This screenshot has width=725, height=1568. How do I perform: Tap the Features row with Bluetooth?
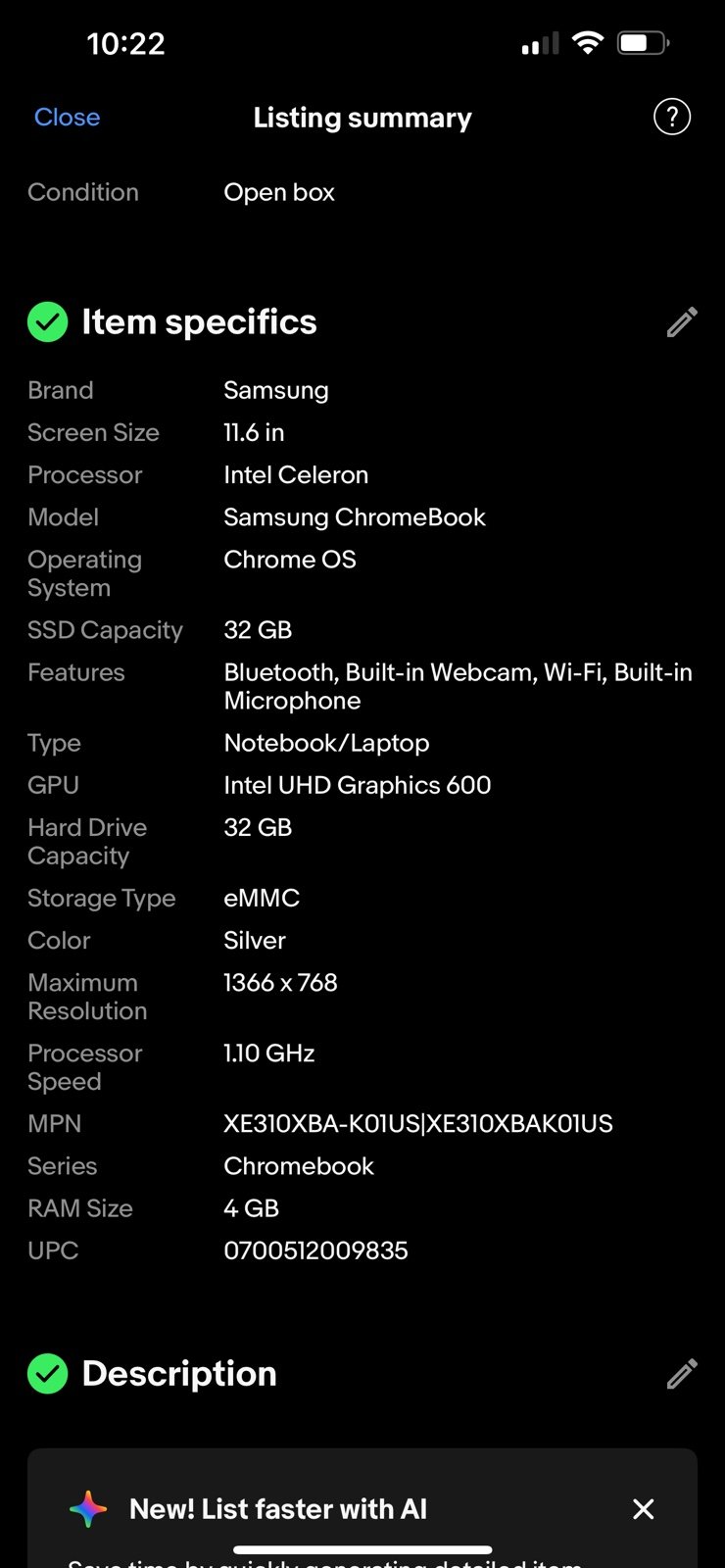(362, 686)
